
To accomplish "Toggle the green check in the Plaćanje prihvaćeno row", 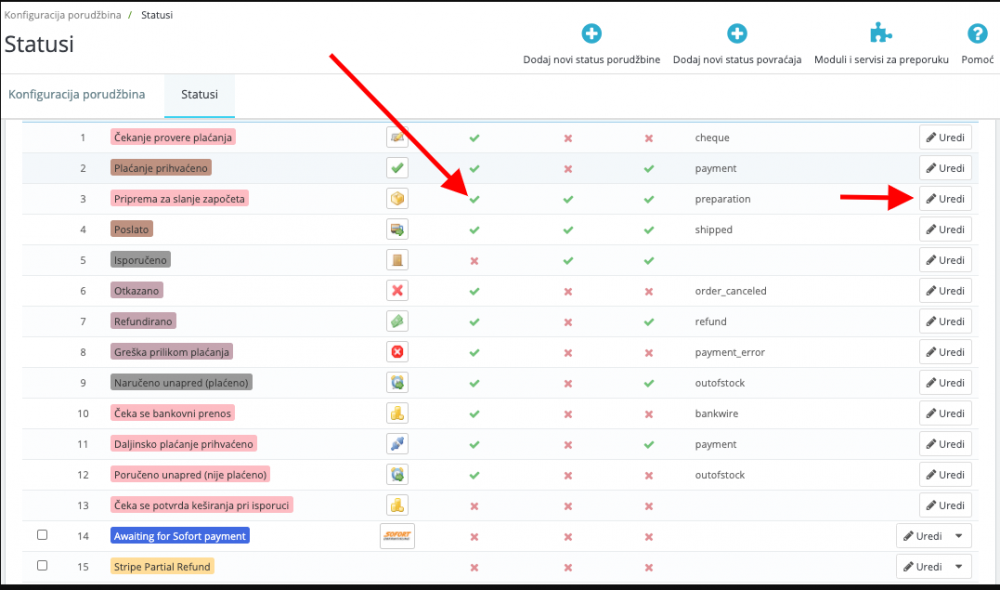I will (475, 168).
